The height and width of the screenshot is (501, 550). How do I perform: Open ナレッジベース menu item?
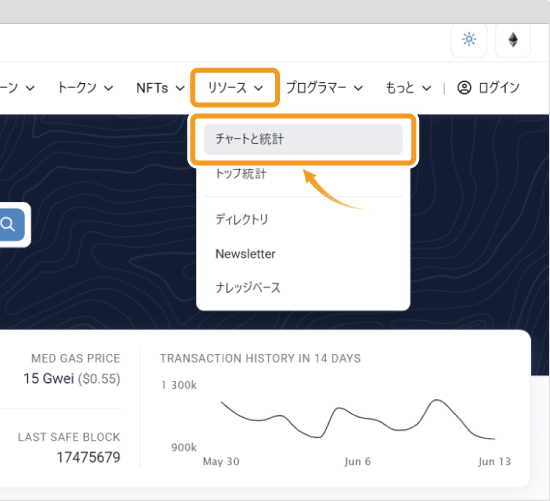(x=248, y=288)
